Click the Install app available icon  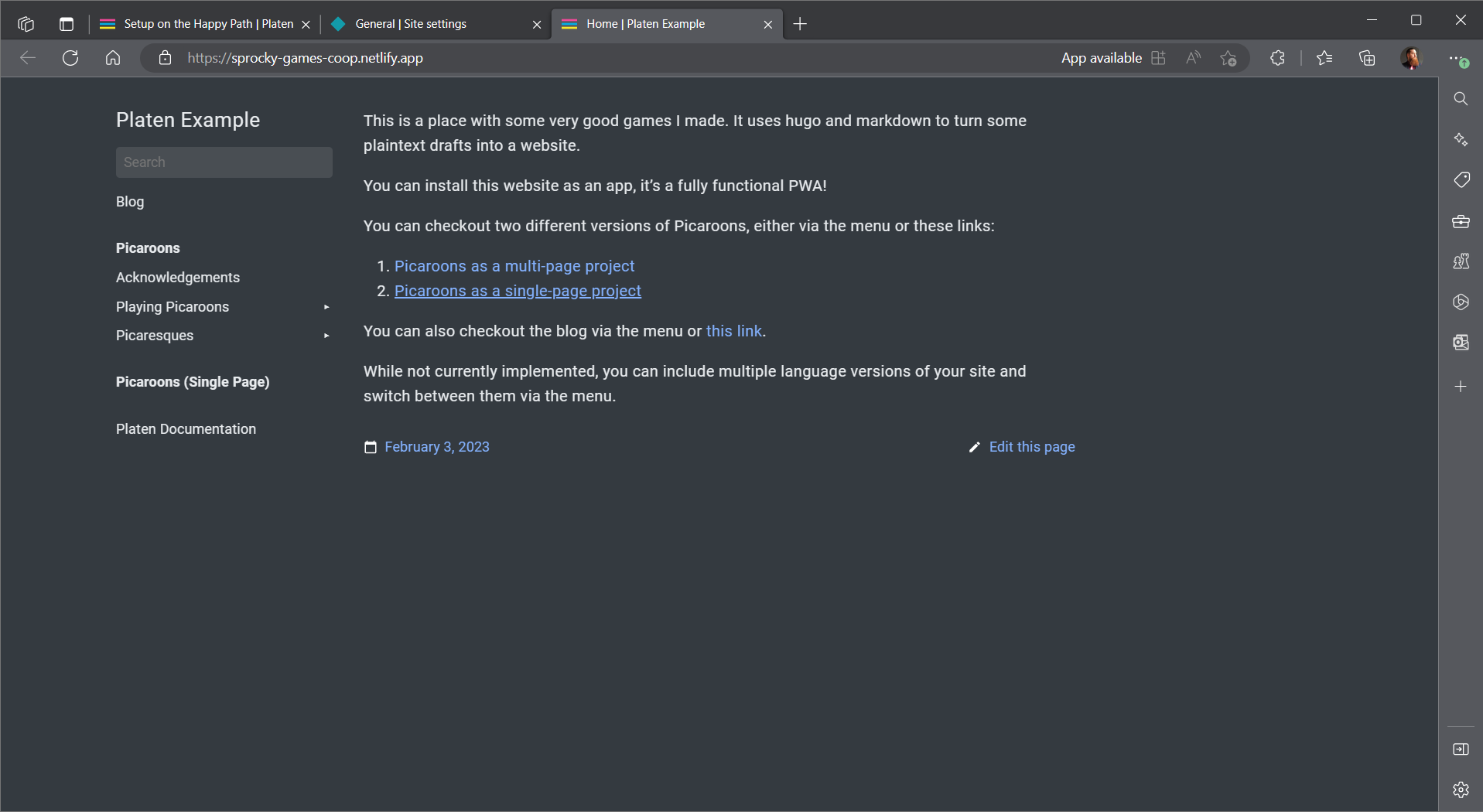(1158, 58)
